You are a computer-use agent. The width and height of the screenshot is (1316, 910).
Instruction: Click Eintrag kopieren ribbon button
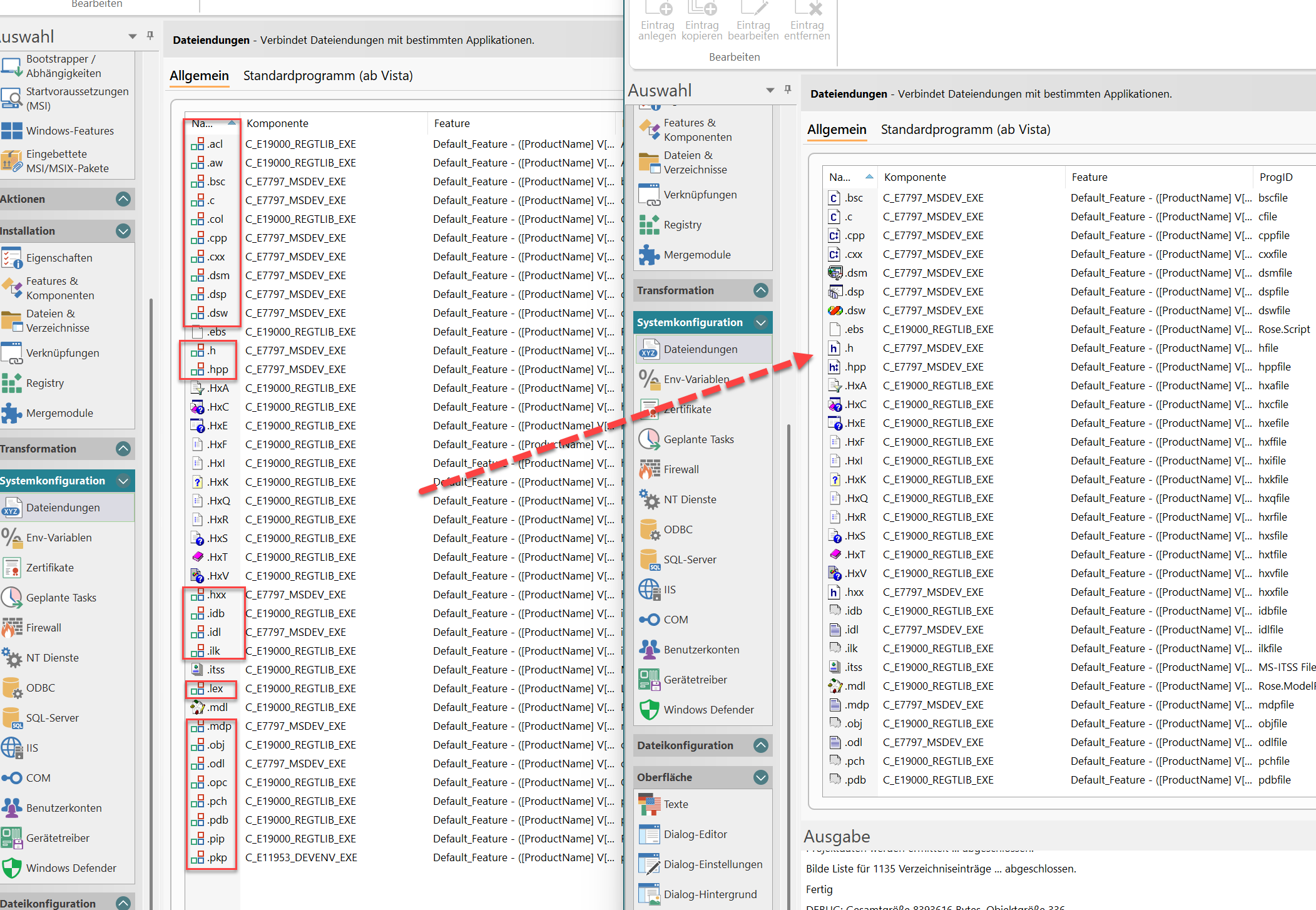pos(701,21)
